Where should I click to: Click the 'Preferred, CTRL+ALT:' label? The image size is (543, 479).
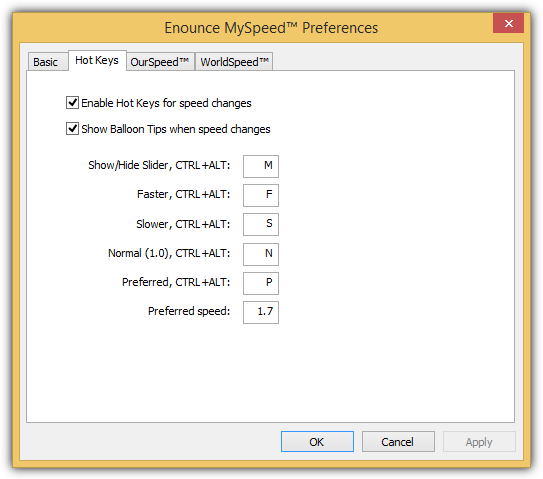pos(176,282)
